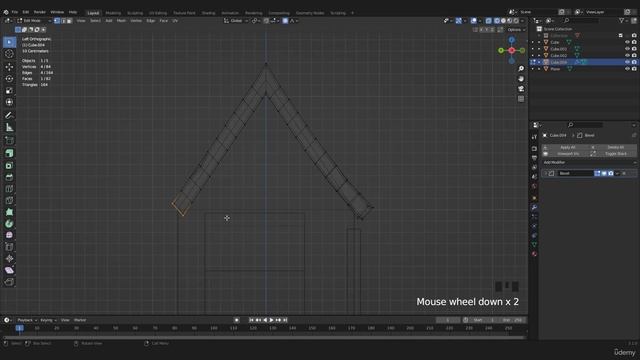The image size is (640, 360).
Task: Select the Bevel tool in toolbar
Action: coord(9,177)
